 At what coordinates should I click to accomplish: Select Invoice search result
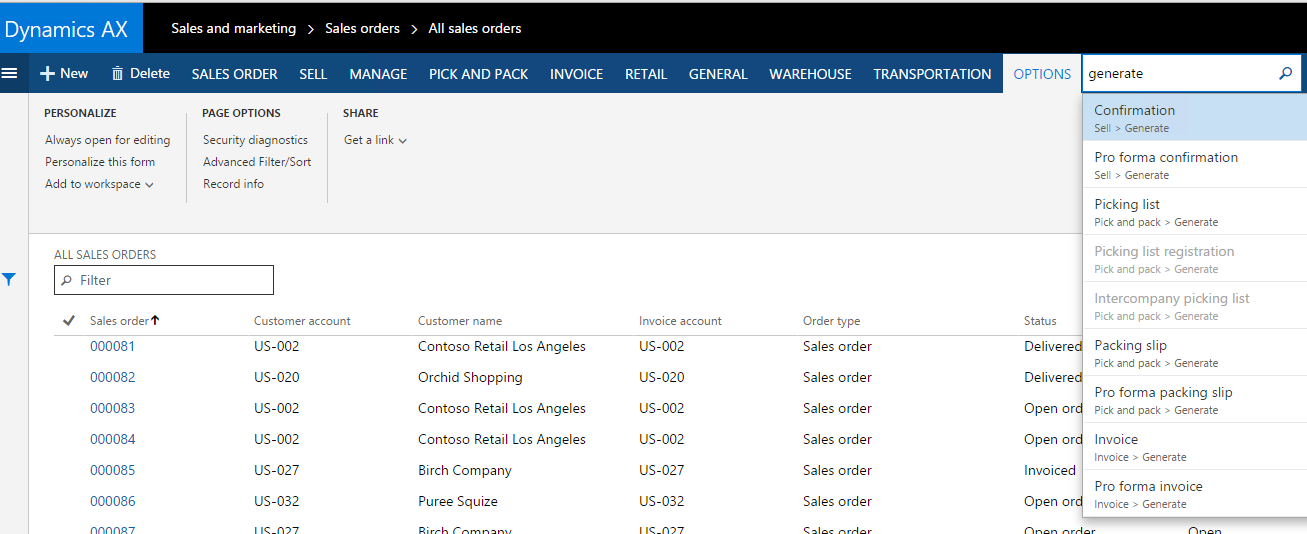pyautogui.click(x=1194, y=447)
